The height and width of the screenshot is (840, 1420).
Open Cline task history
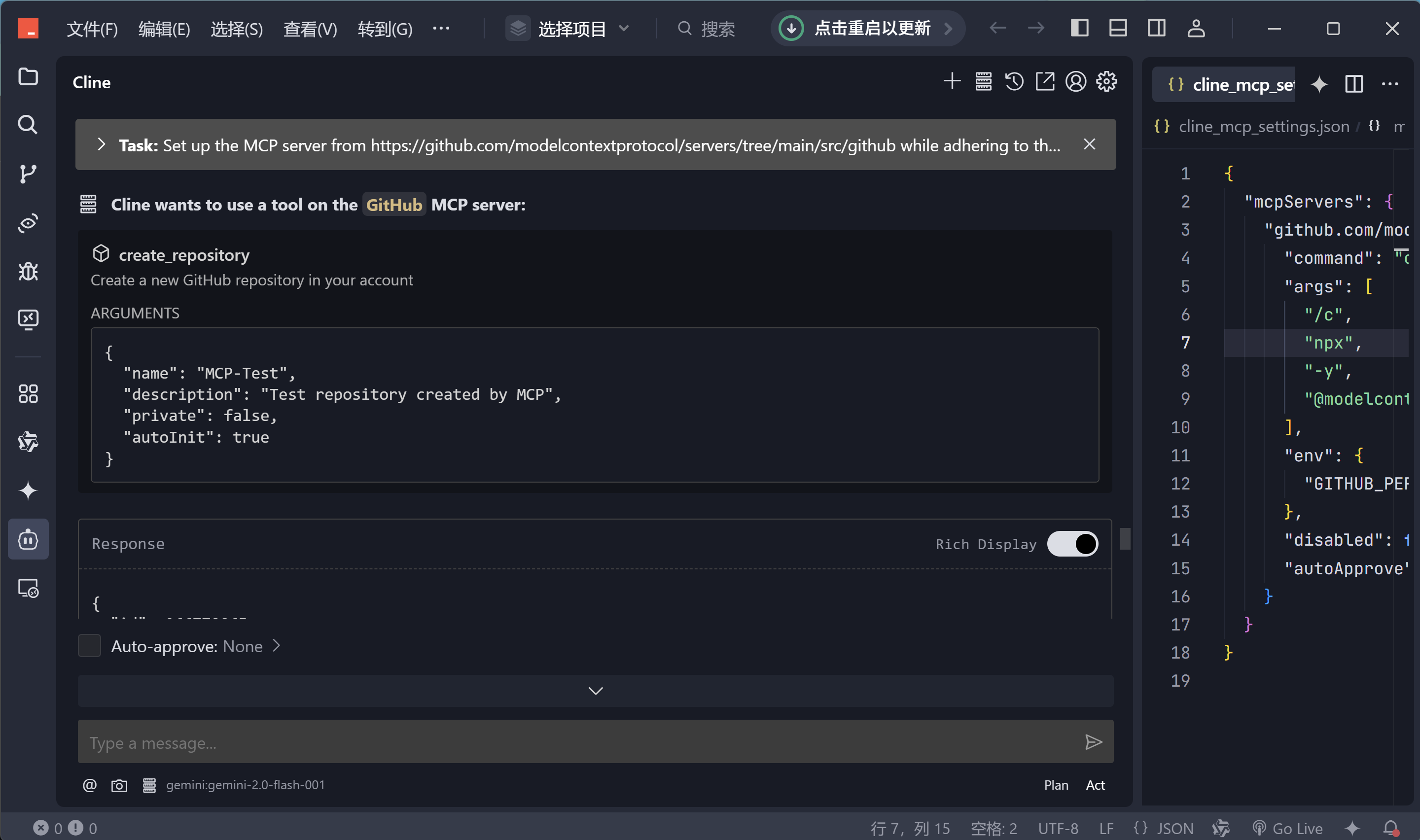(x=1014, y=81)
